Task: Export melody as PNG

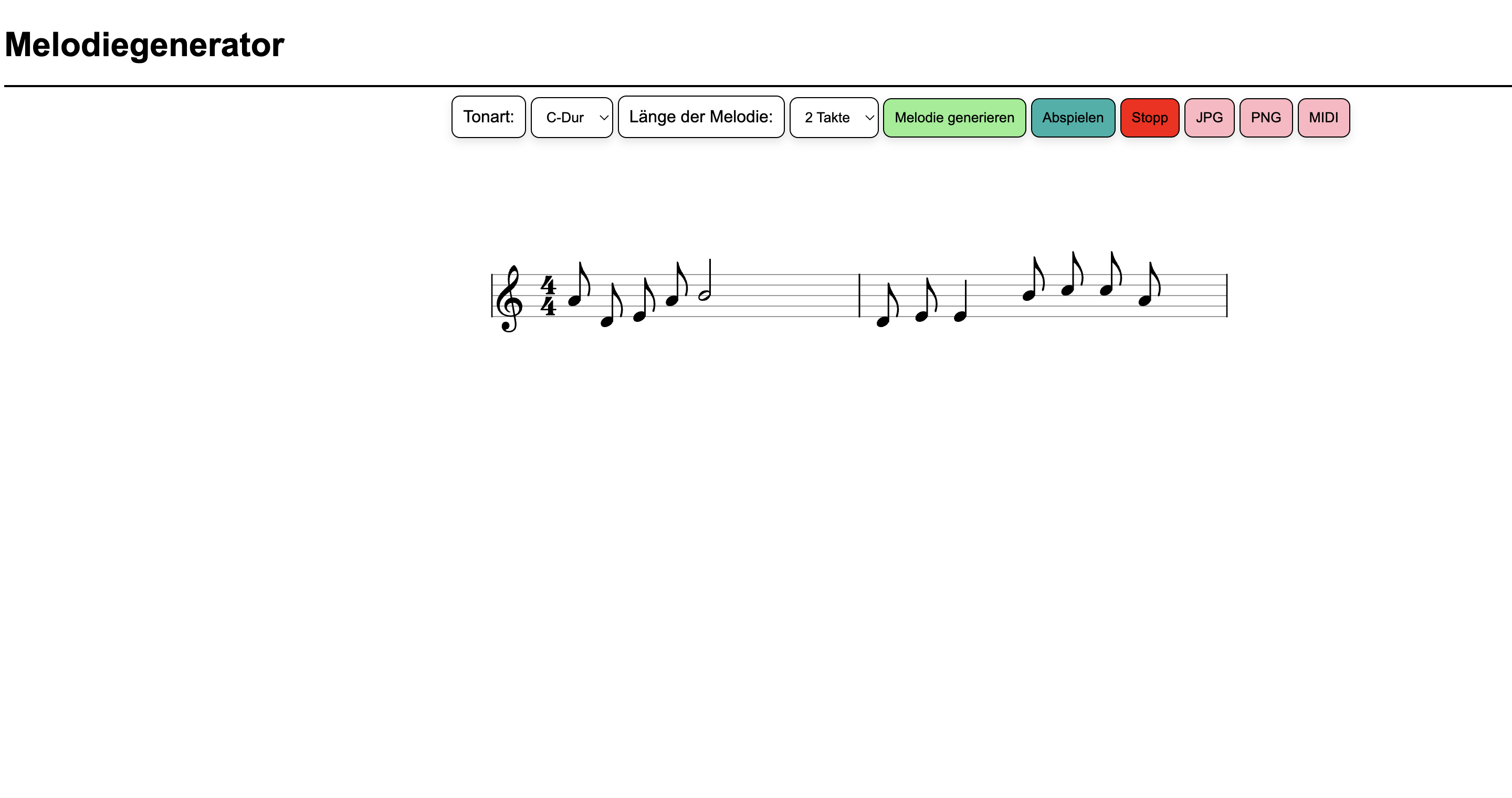Action: [x=1265, y=118]
